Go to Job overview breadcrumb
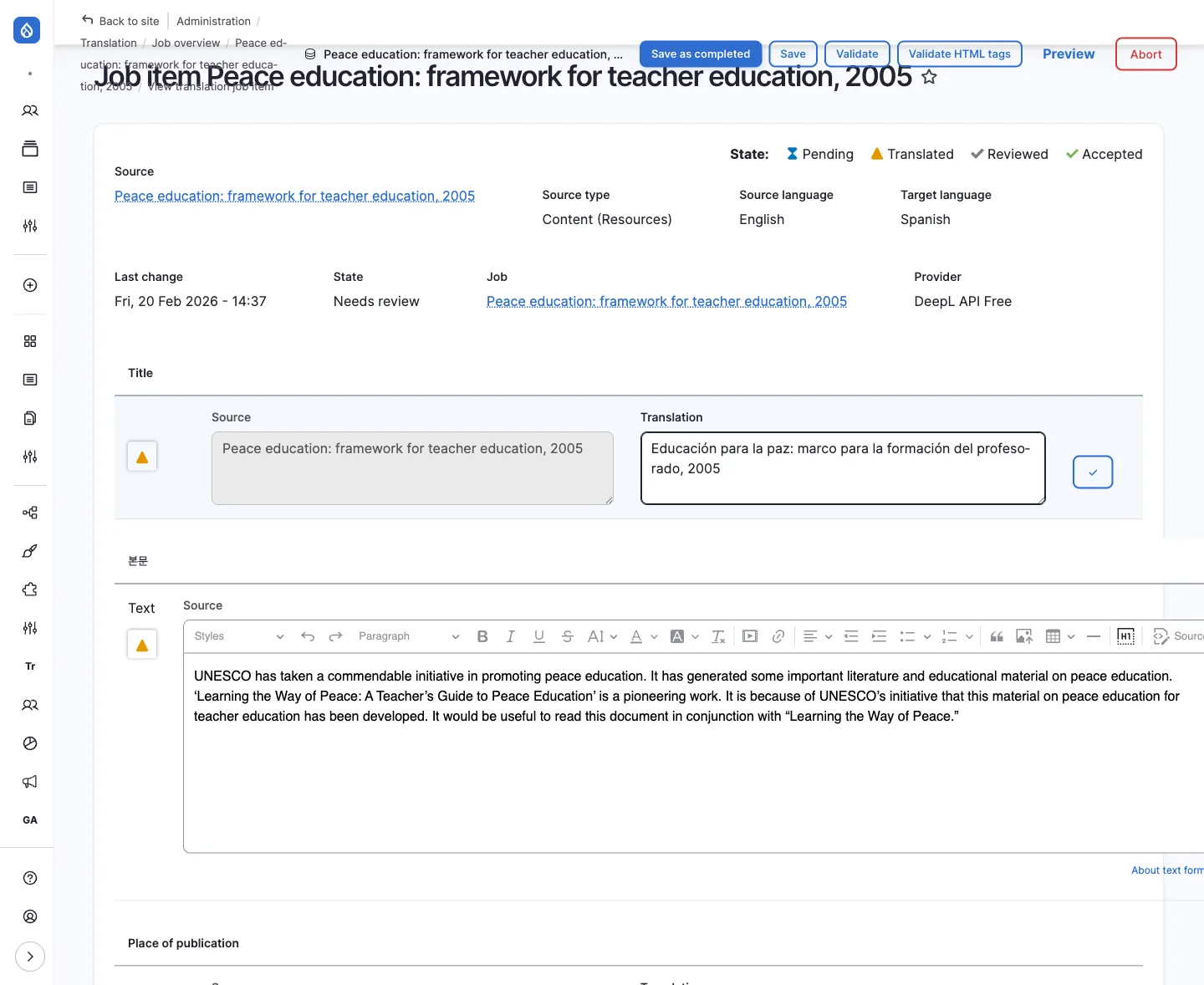The image size is (1204, 985). [186, 43]
